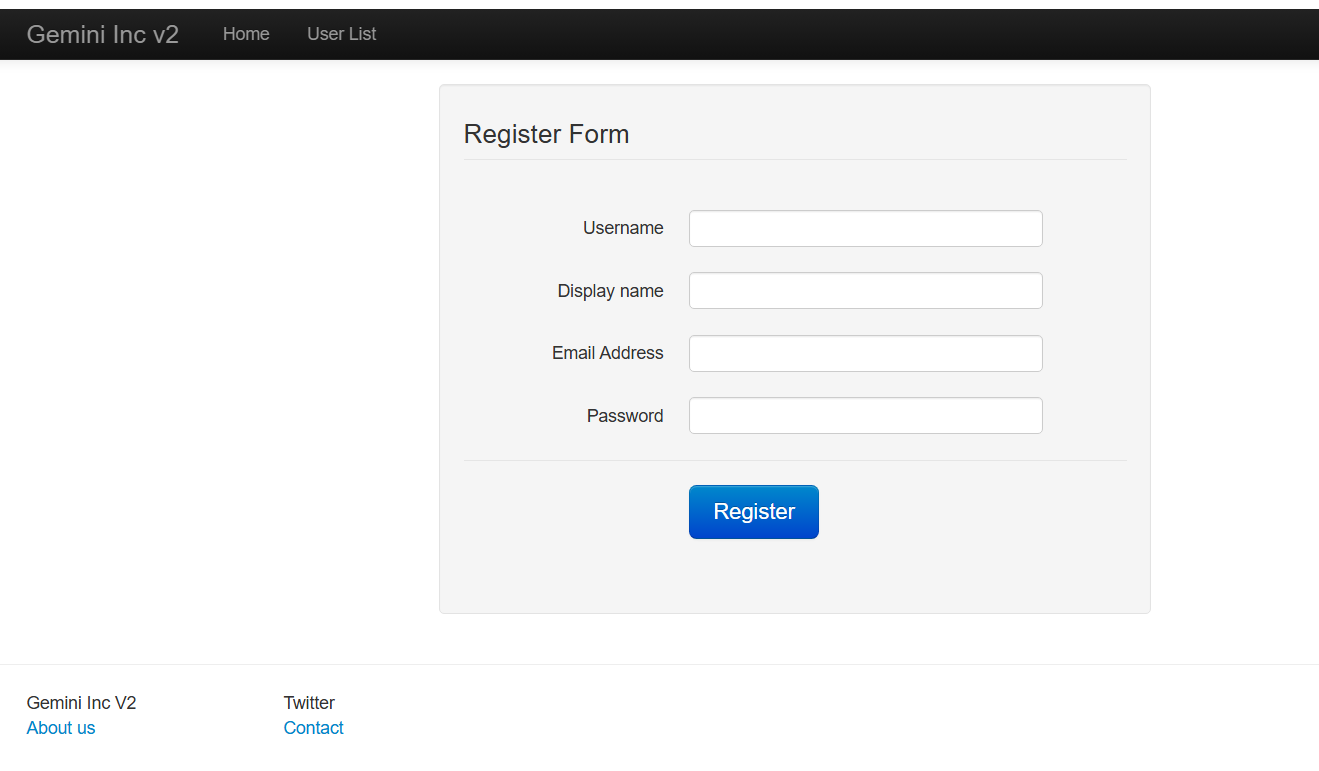The image size is (1319, 771).
Task: Select the Email Address text box
Action: (865, 353)
